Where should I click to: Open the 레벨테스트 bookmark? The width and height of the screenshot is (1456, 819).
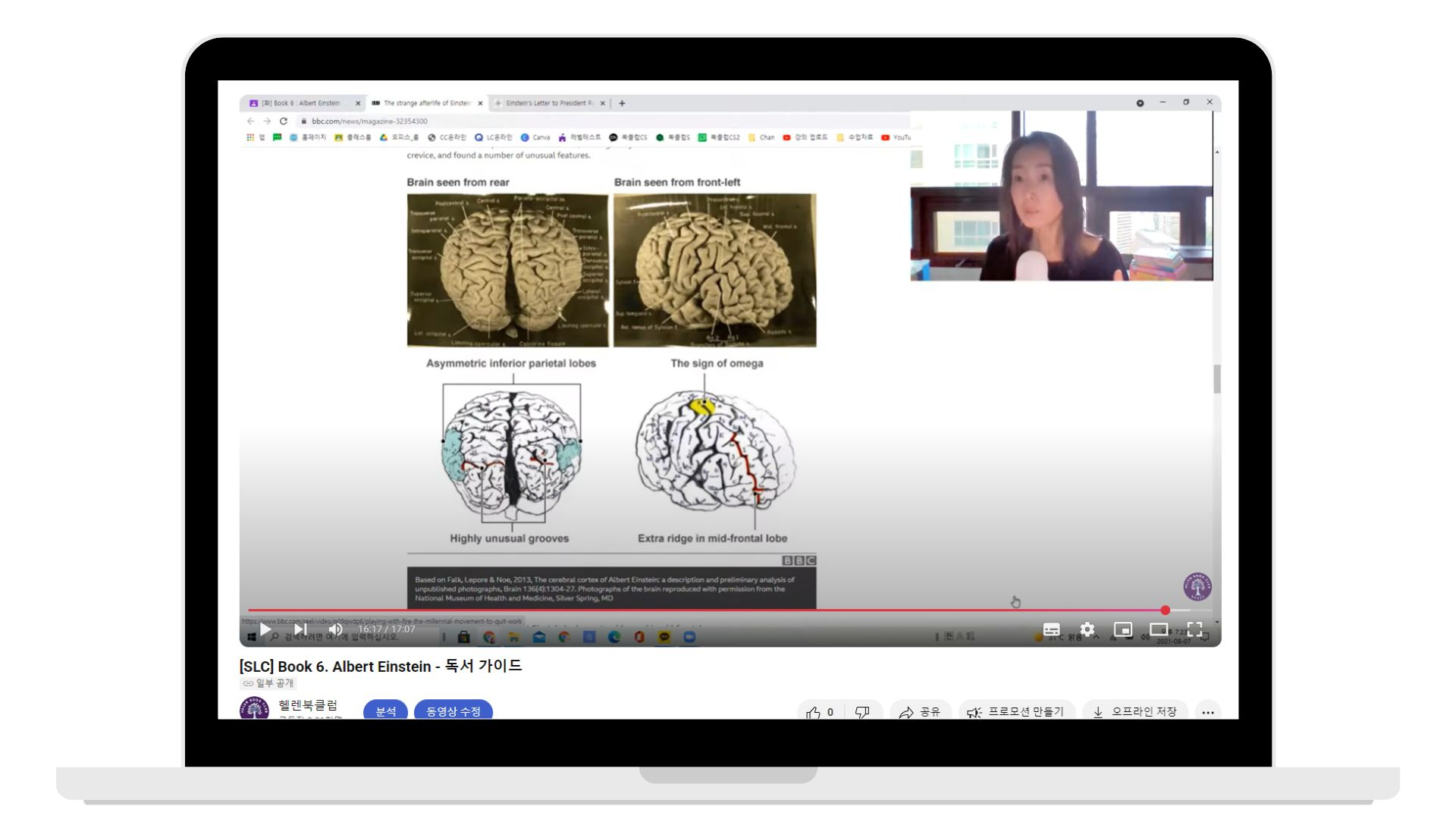tap(579, 137)
